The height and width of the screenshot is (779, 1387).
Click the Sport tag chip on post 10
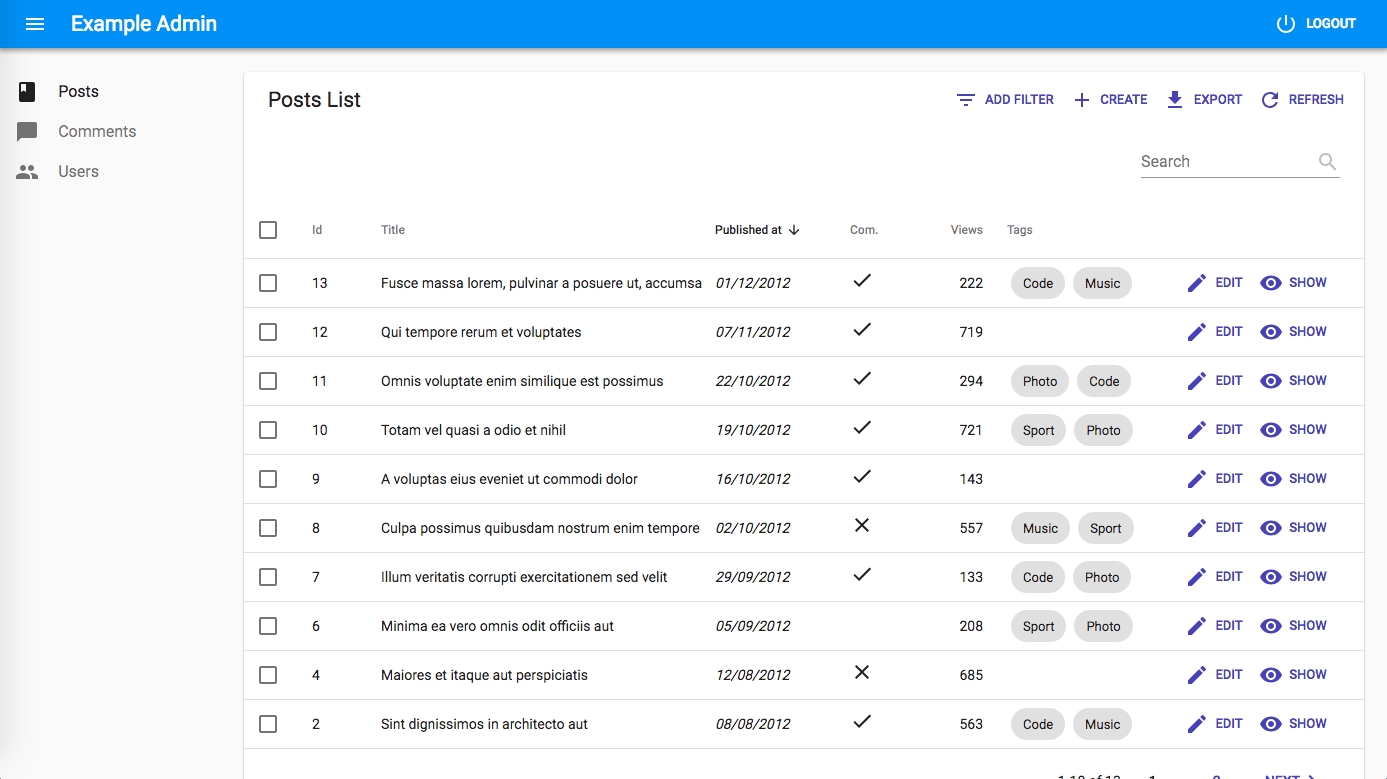click(x=1038, y=431)
